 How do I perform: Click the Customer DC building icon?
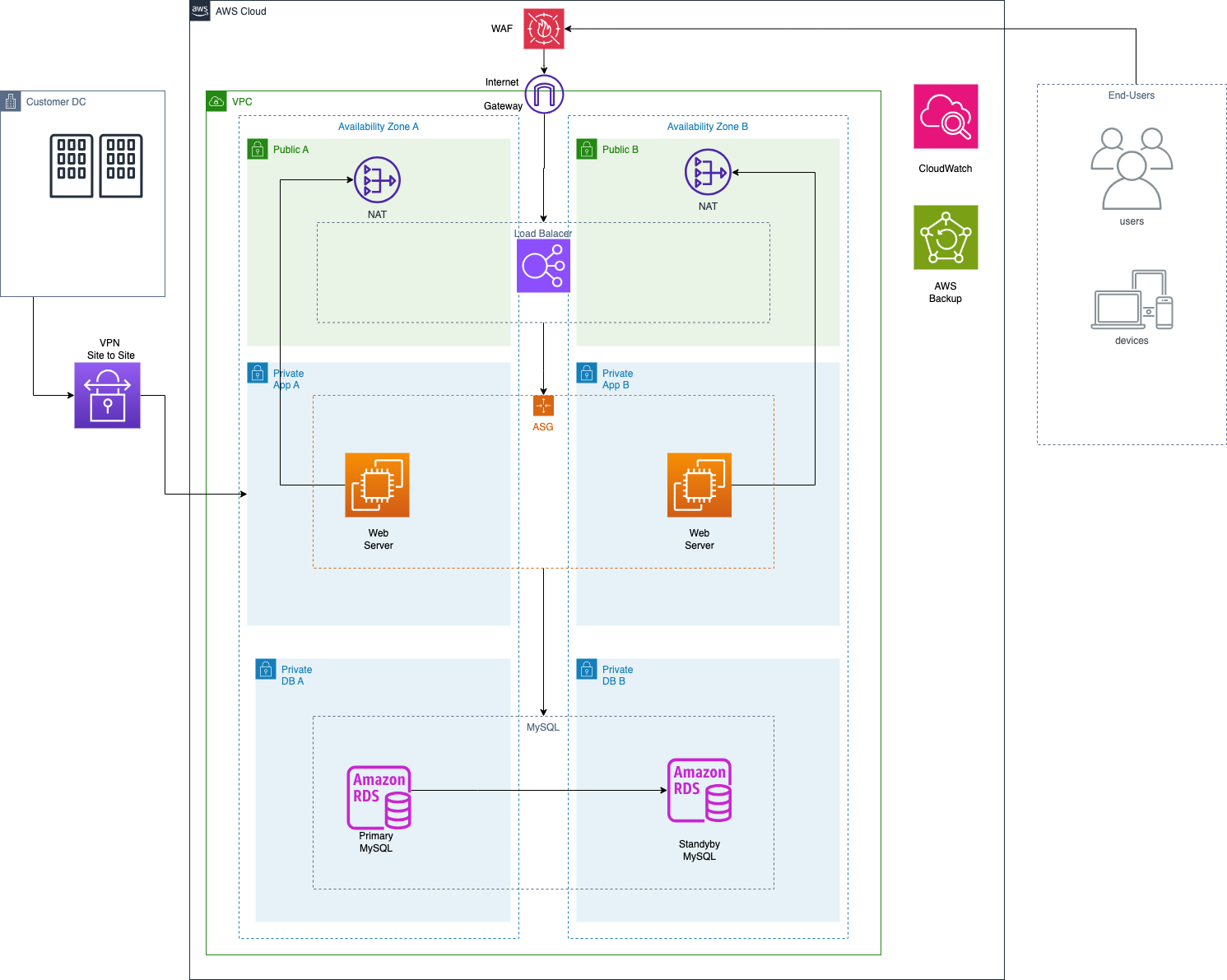click(11, 101)
